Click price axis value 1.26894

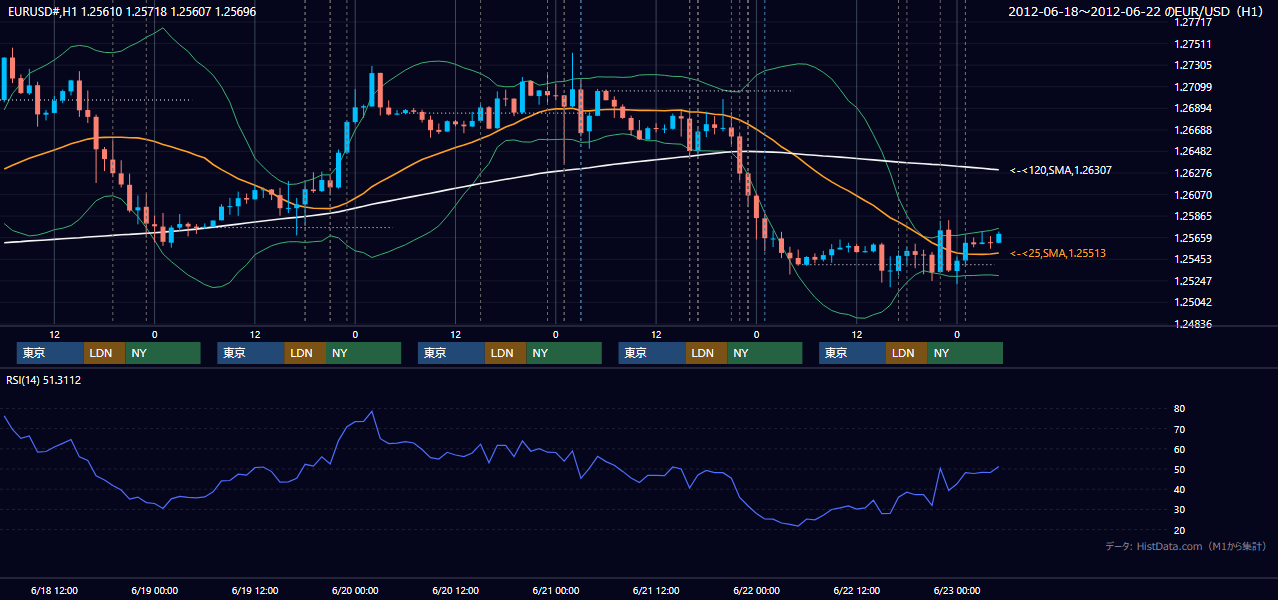point(1192,108)
